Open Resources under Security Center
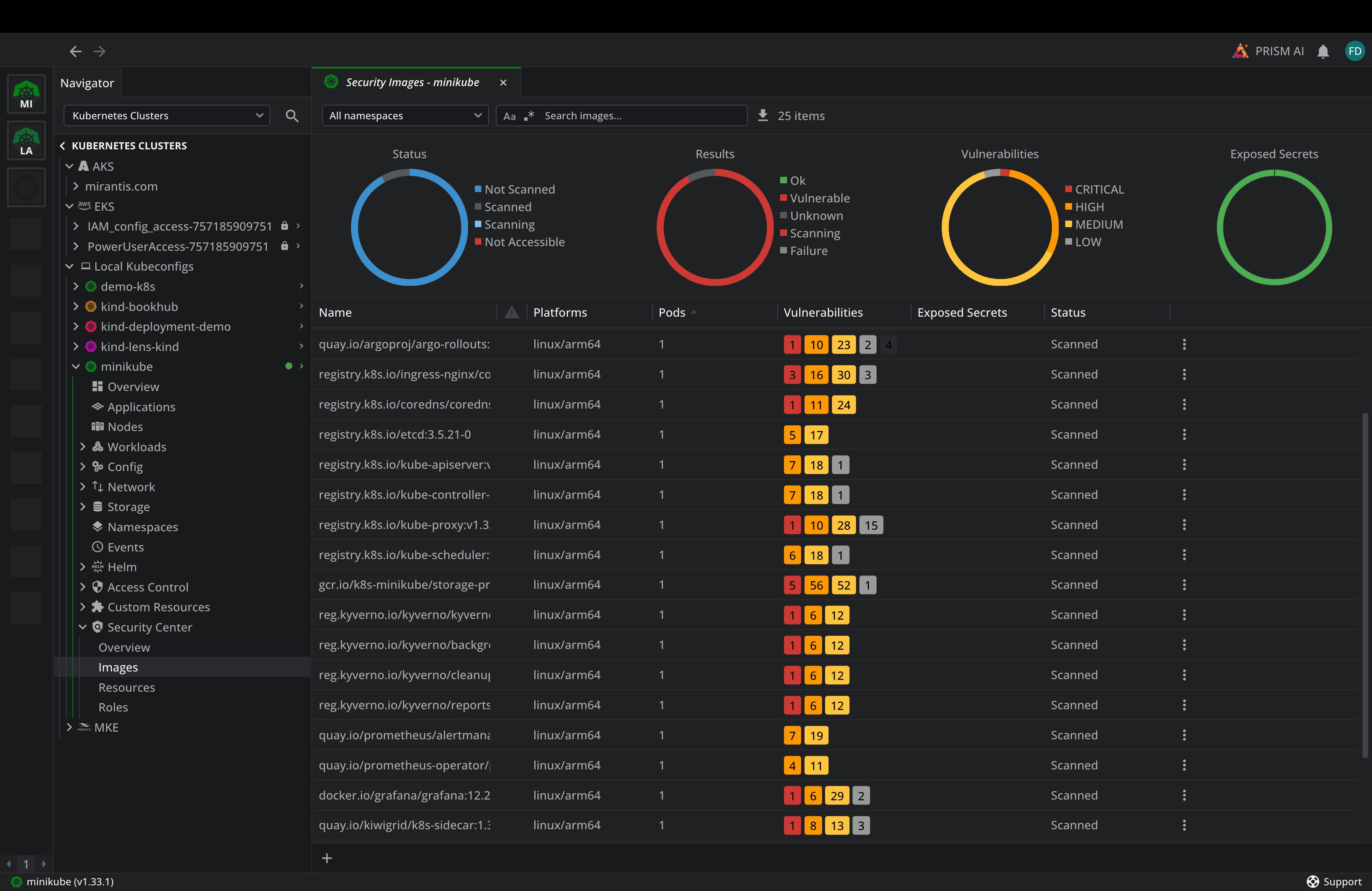 (126, 687)
